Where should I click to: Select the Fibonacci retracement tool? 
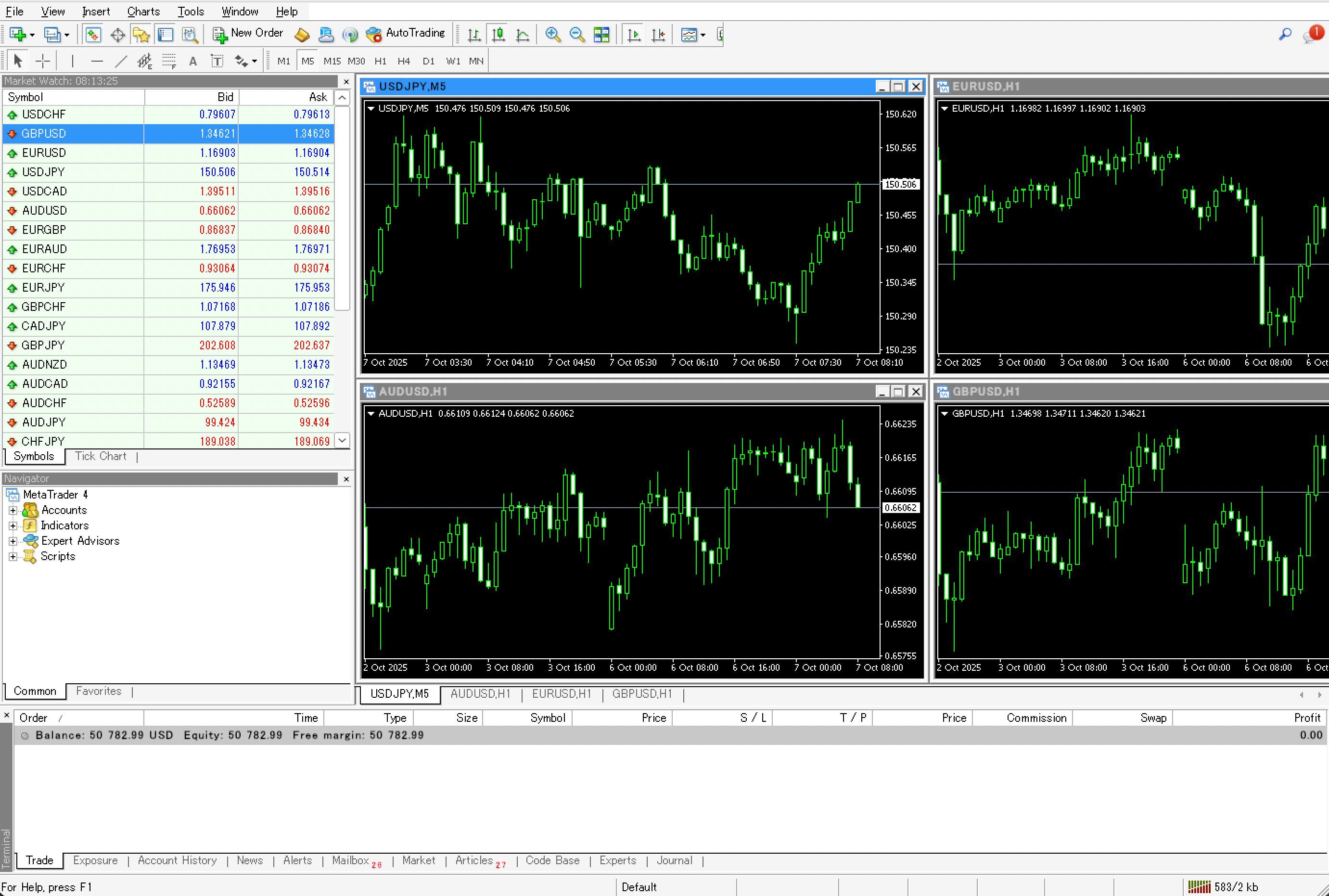tap(168, 61)
